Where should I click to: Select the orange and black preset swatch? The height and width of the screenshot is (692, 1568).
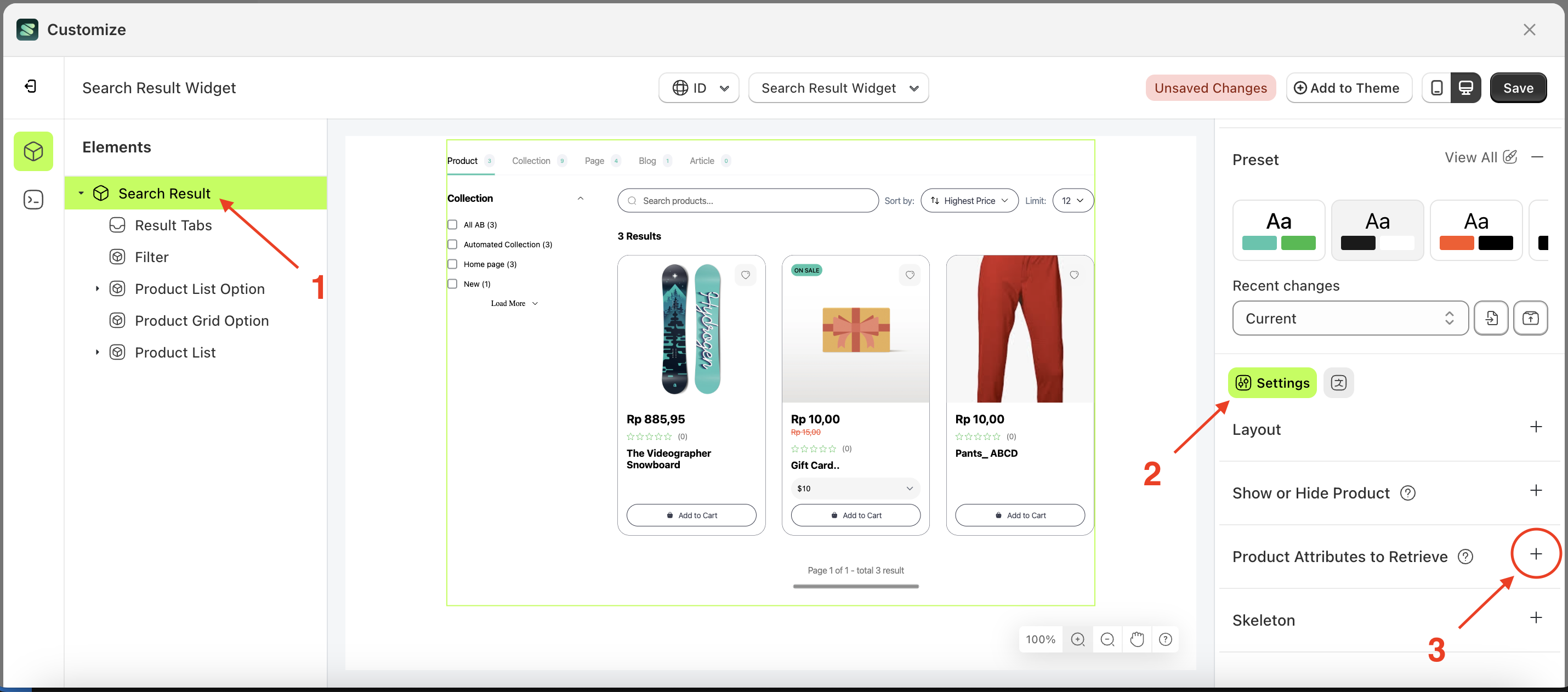pos(1475,230)
